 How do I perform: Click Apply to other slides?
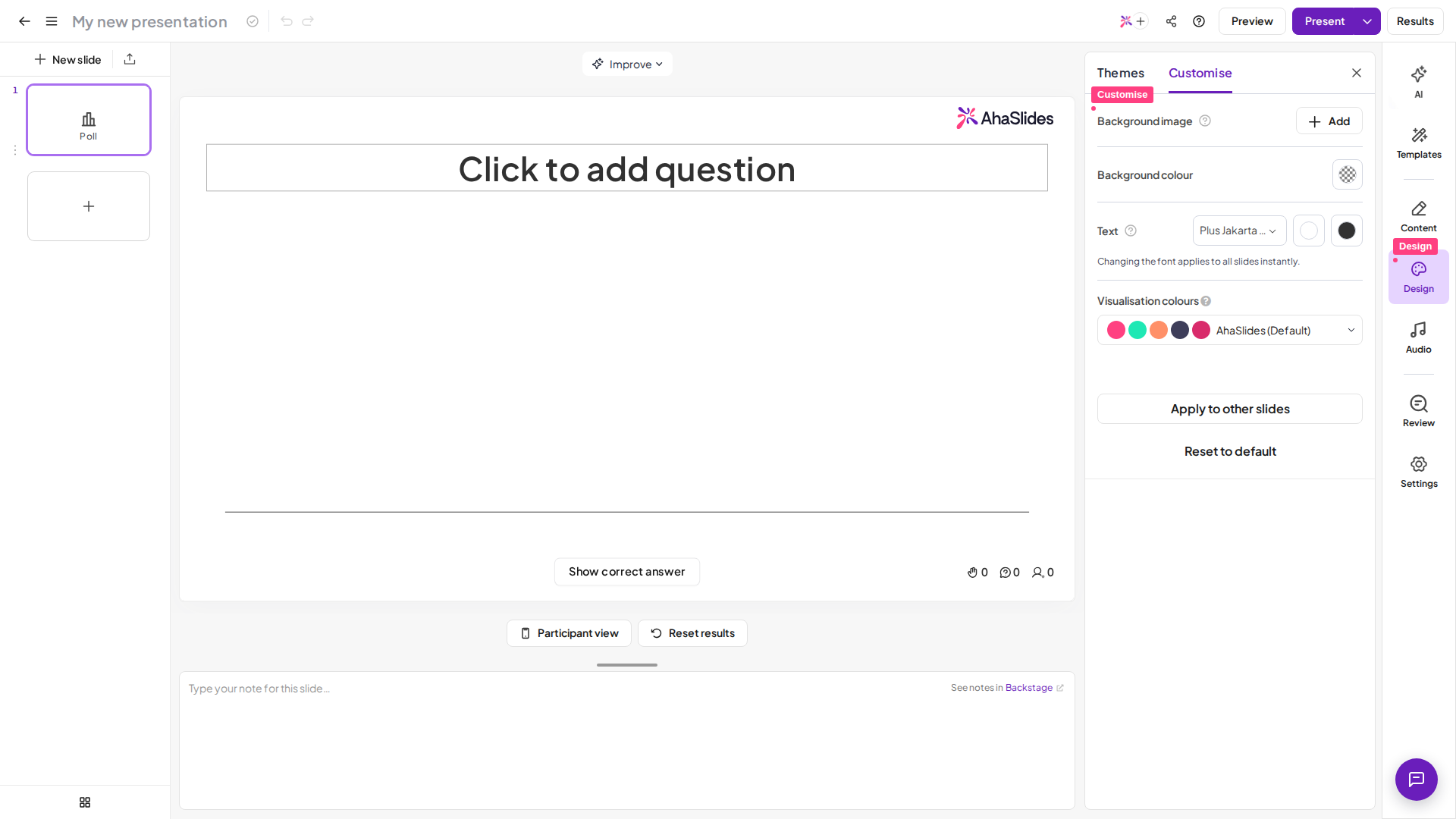(x=1229, y=409)
